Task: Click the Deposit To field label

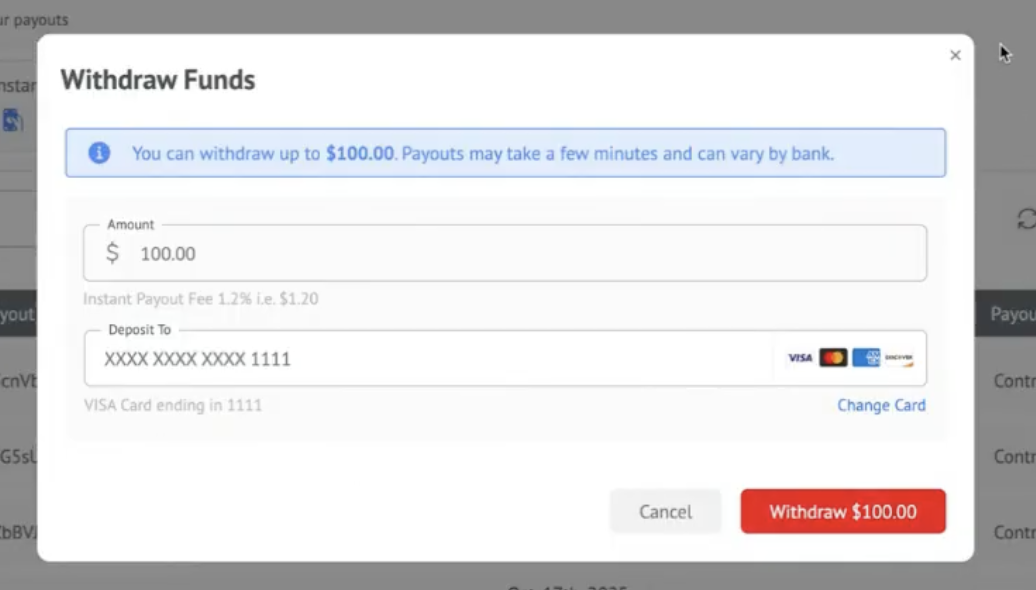Action: point(139,330)
